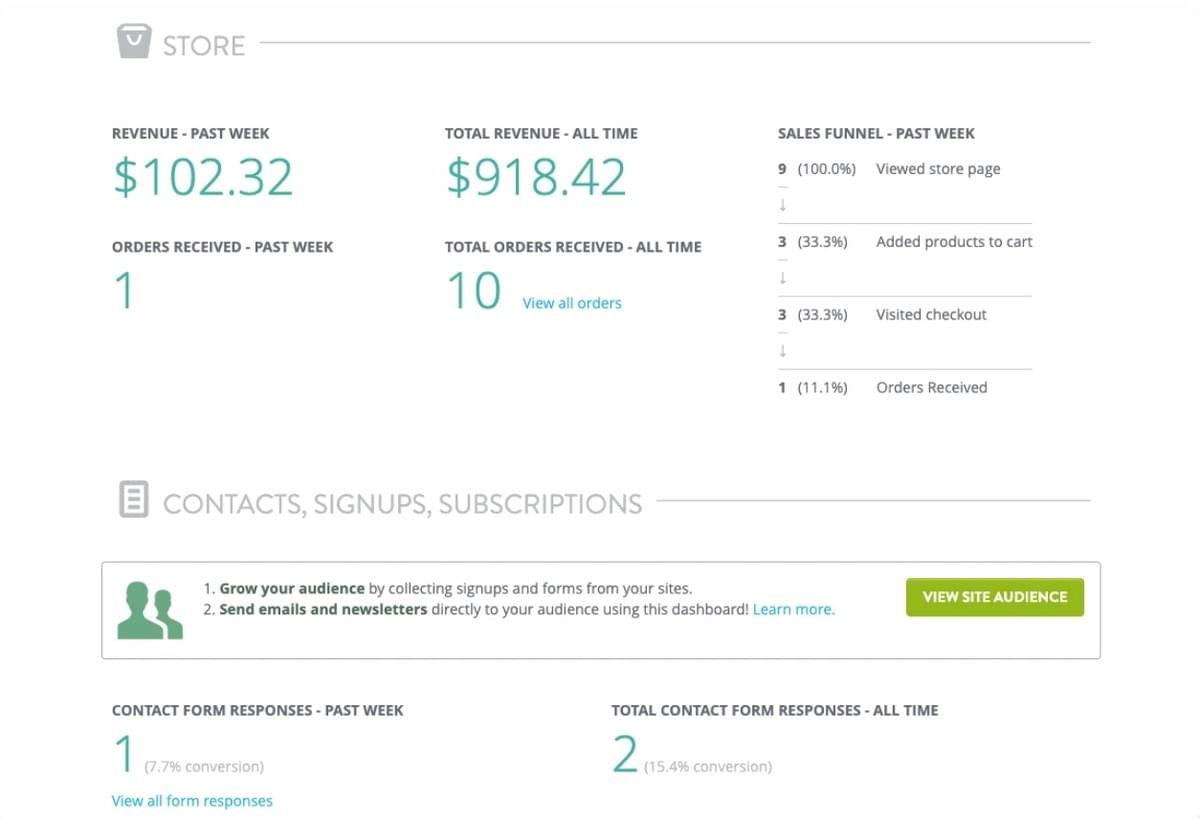Image resolution: width=1200 pixels, height=819 pixels.
Task: Select the Added products to cart funnel step
Action: point(953,242)
